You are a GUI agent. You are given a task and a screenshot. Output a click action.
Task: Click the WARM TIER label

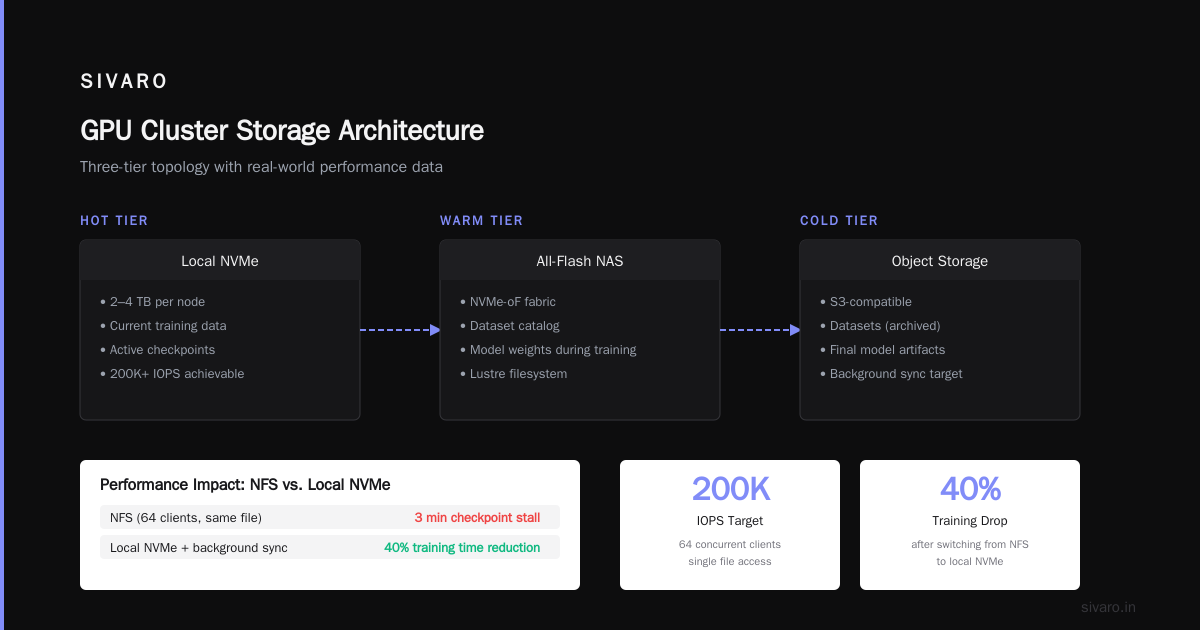click(481, 221)
